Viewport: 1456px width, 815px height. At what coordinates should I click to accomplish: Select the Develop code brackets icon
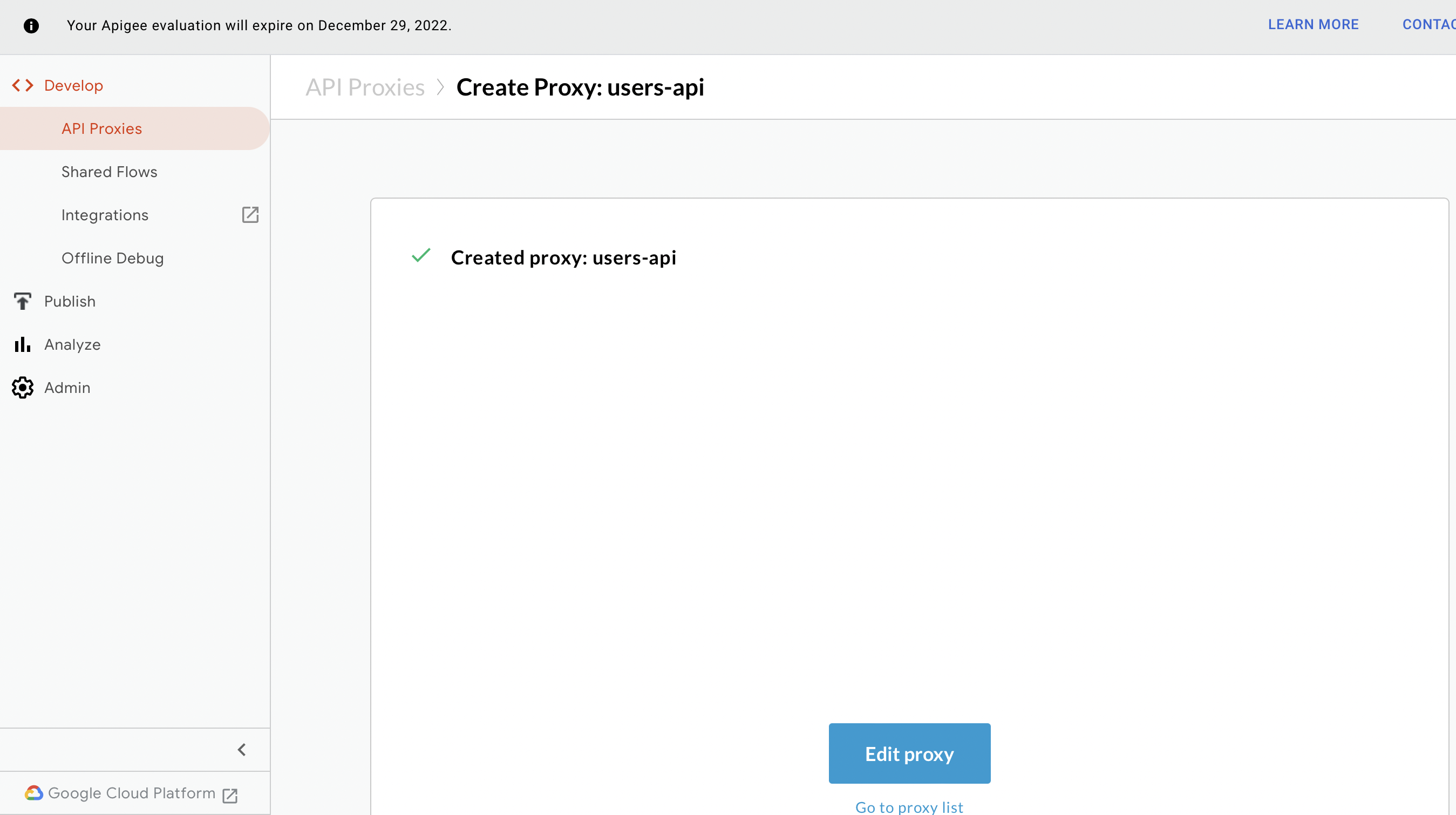(23, 85)
